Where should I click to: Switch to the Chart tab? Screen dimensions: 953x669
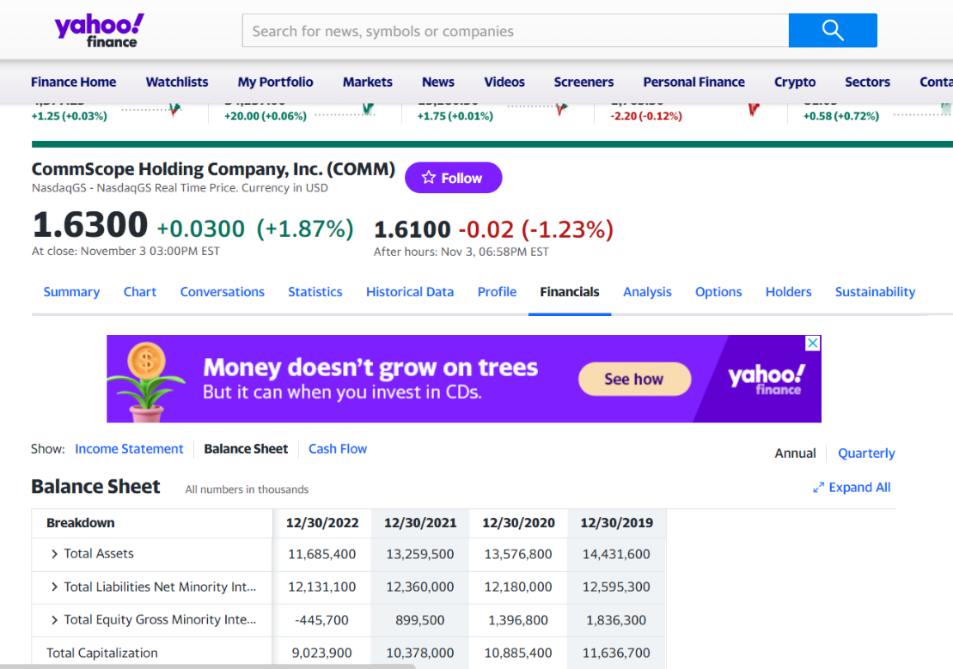pos(140,292)
